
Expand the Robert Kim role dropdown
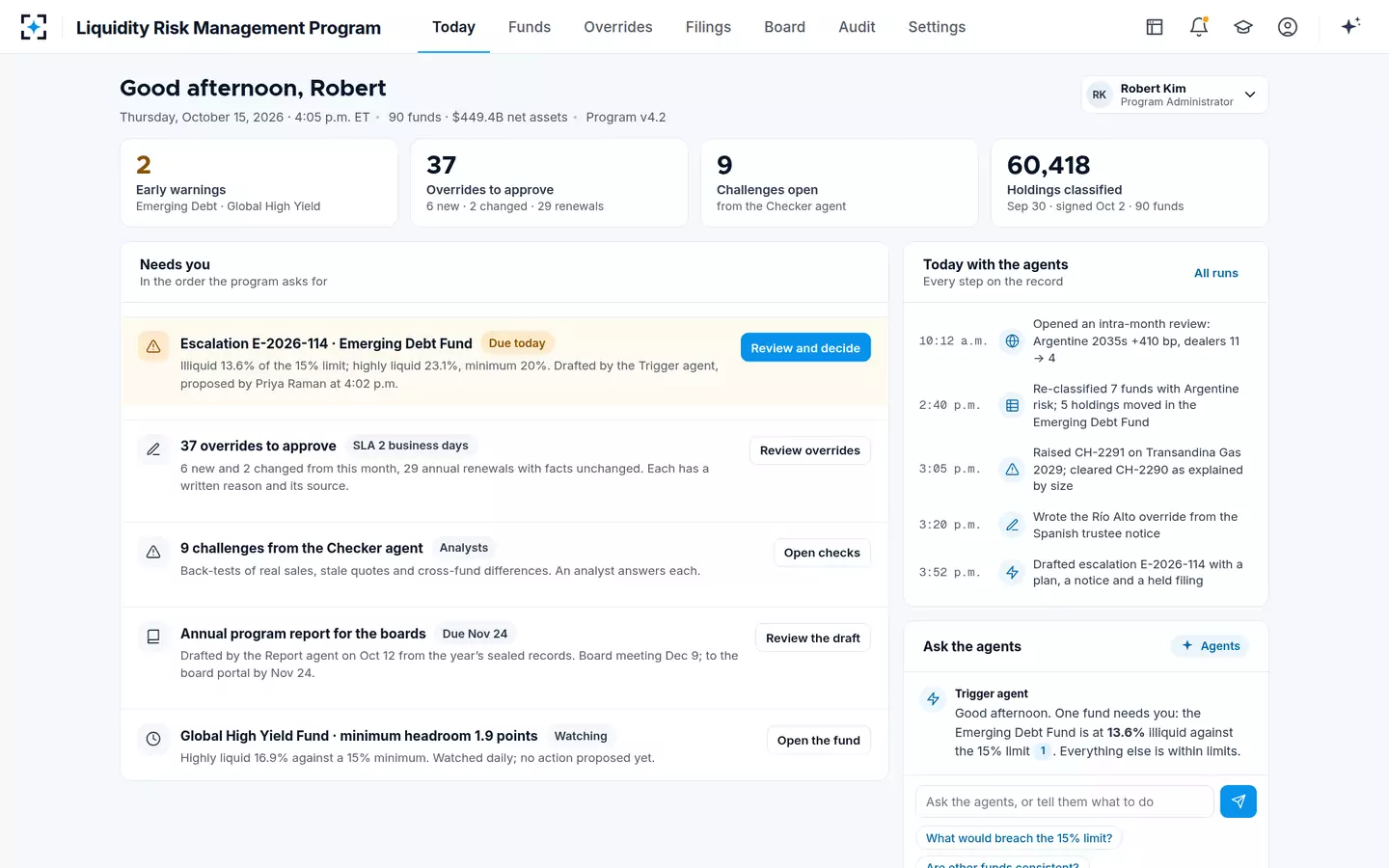coord(1175,95)
